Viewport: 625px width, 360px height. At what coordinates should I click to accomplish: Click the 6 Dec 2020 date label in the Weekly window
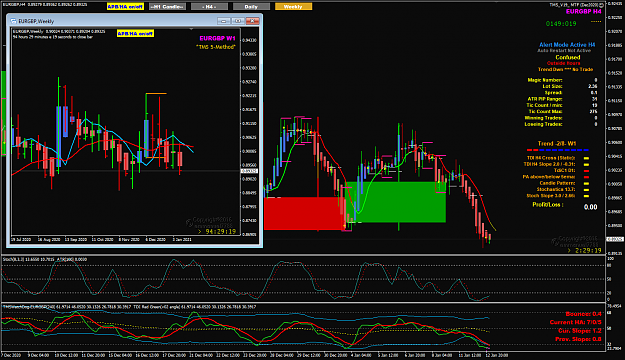(x=155, y=240)
